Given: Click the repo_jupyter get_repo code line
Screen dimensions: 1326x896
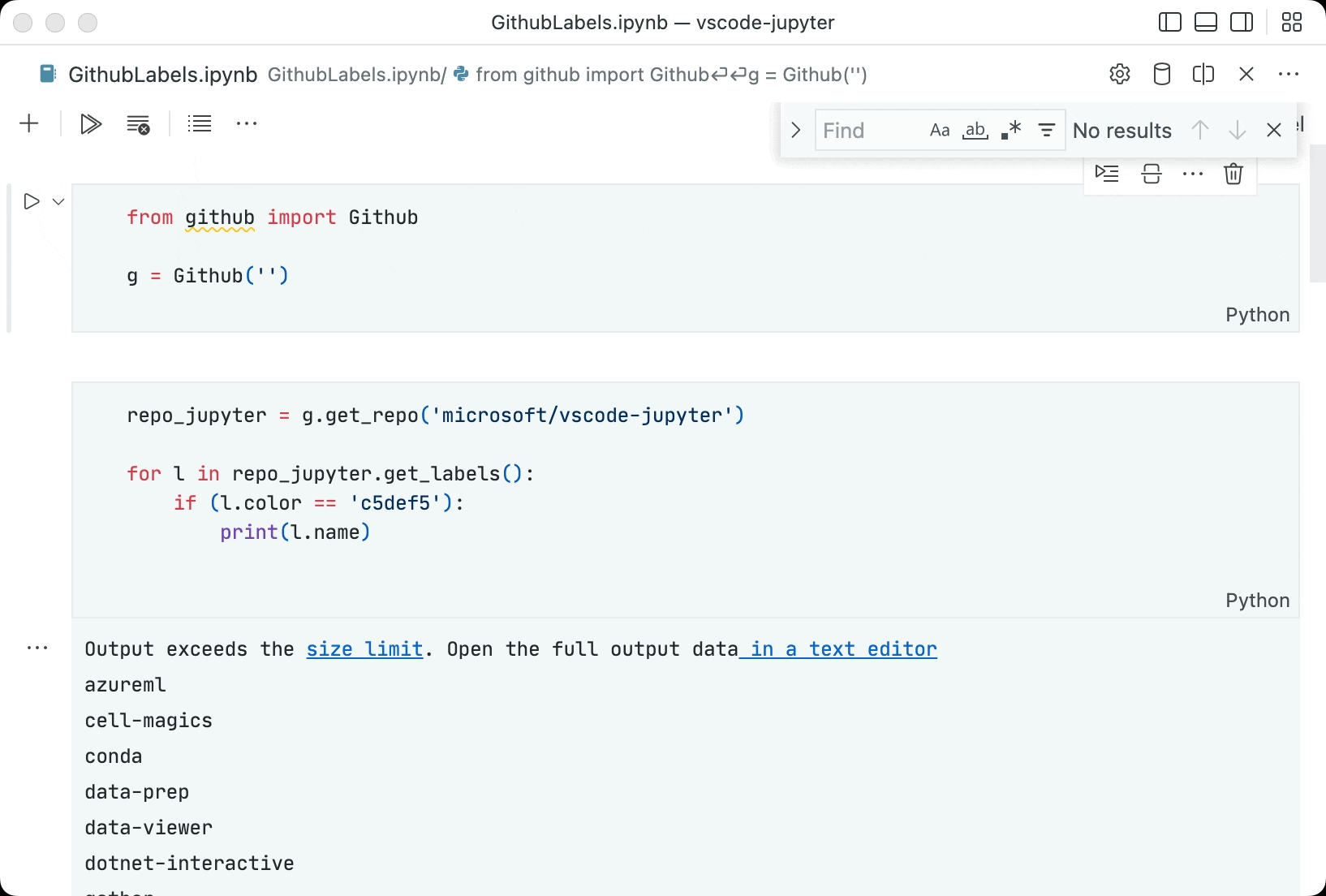Looking at the screenshot, I should 436,416.
